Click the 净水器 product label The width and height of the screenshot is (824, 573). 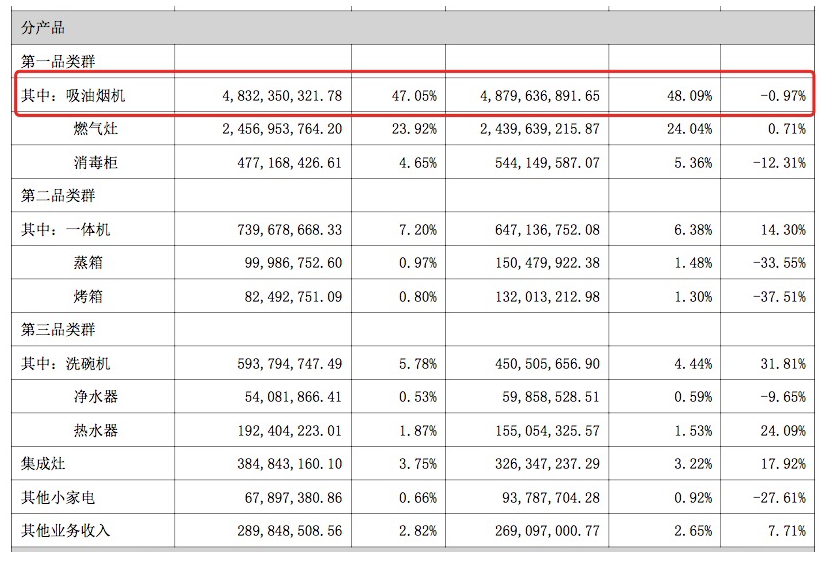point(95,397)
